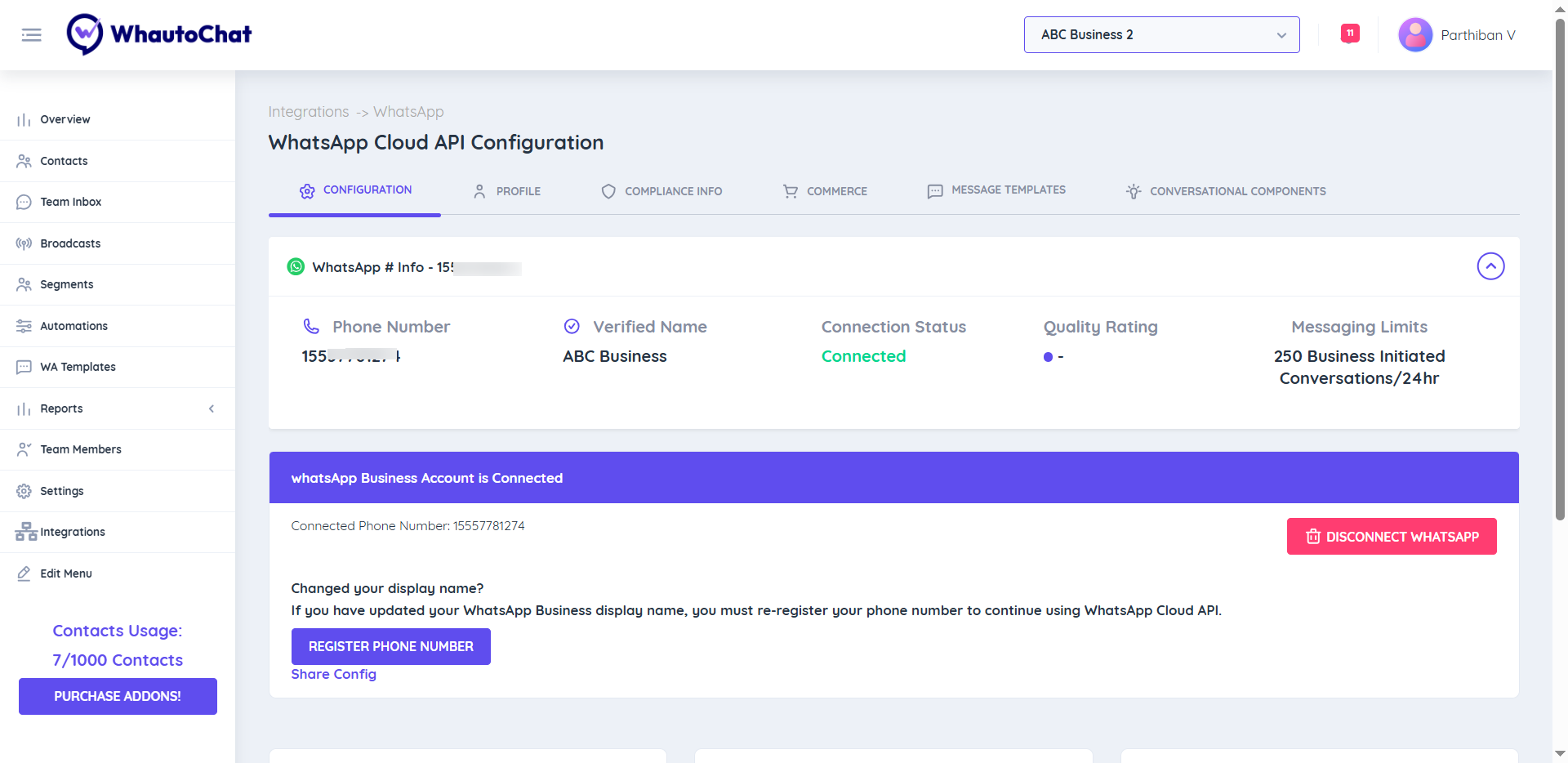Open the notifications badge icon
The width and height of the screenshot is (1568, 763).
click(1350, 33)
